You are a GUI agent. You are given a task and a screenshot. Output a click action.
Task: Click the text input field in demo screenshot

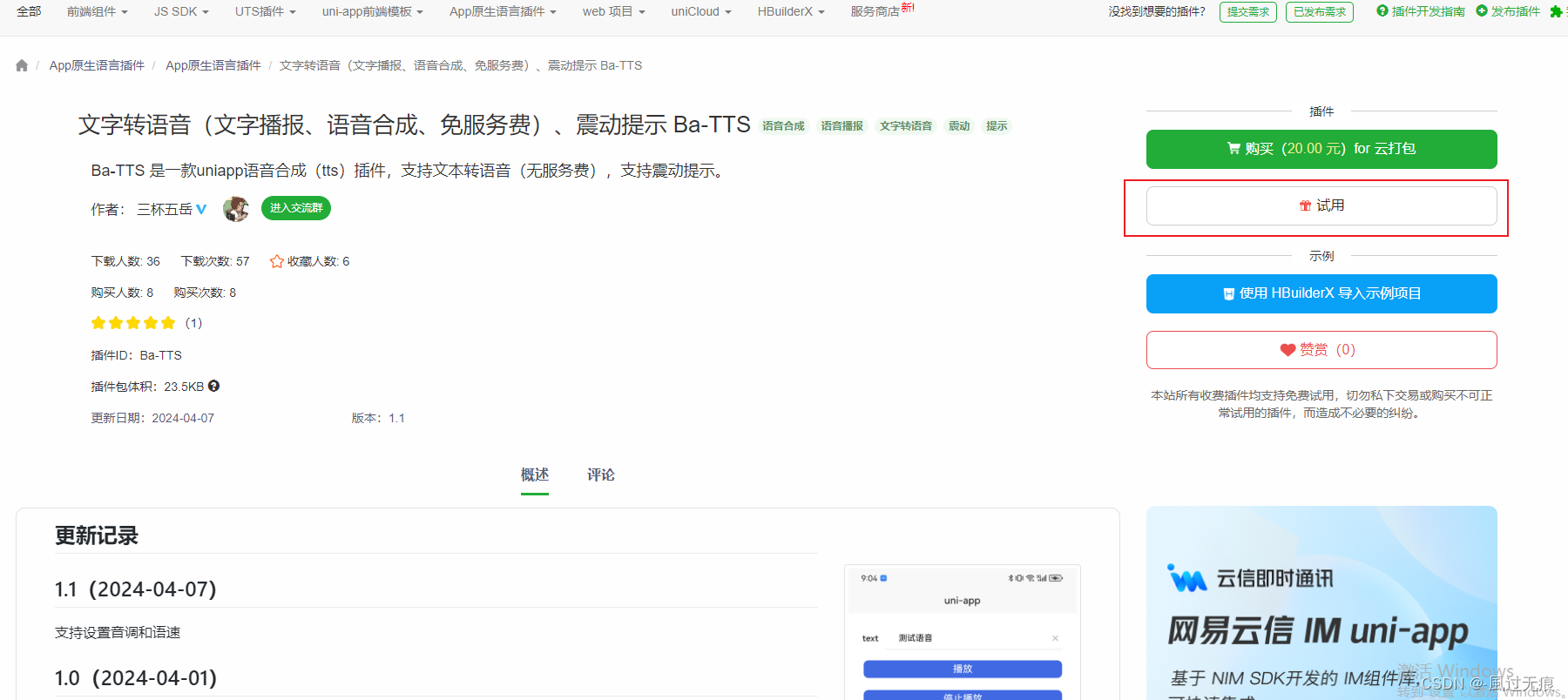[974, 638]
